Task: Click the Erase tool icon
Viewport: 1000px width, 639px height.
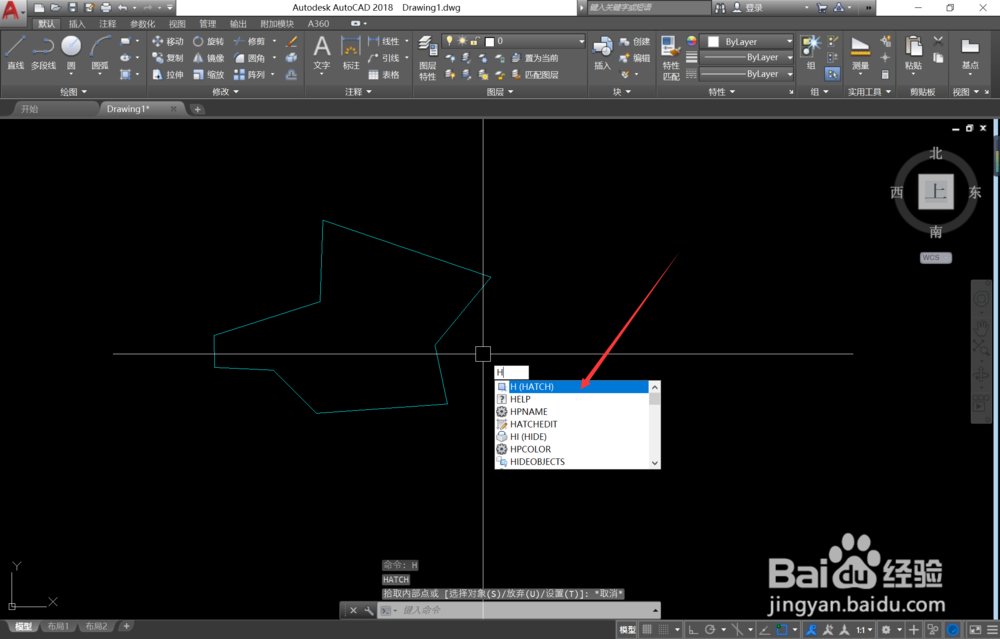Action: (291, 41)
